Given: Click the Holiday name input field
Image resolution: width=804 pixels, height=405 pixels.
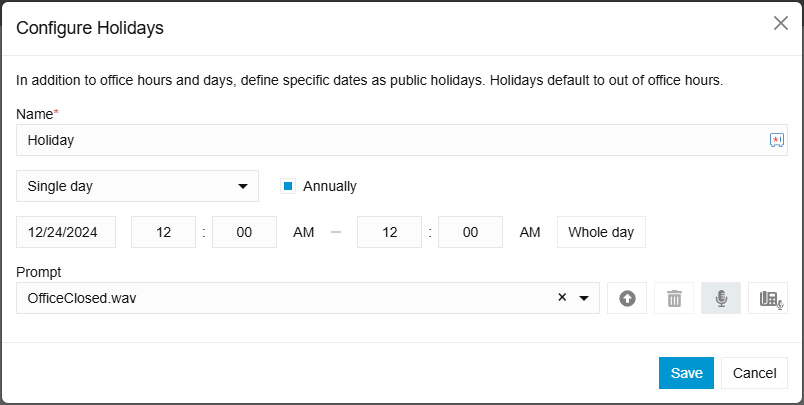Looking at the screenshot, I should (390, 141).
